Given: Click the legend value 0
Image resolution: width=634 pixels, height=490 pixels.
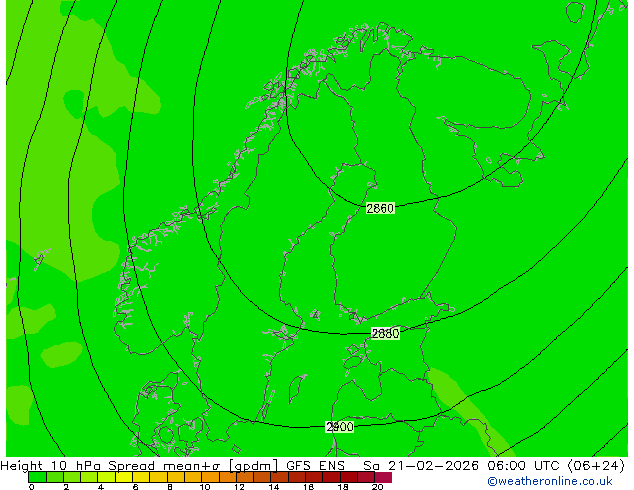Looking at the screenshot, I should [x=32, y=487].
